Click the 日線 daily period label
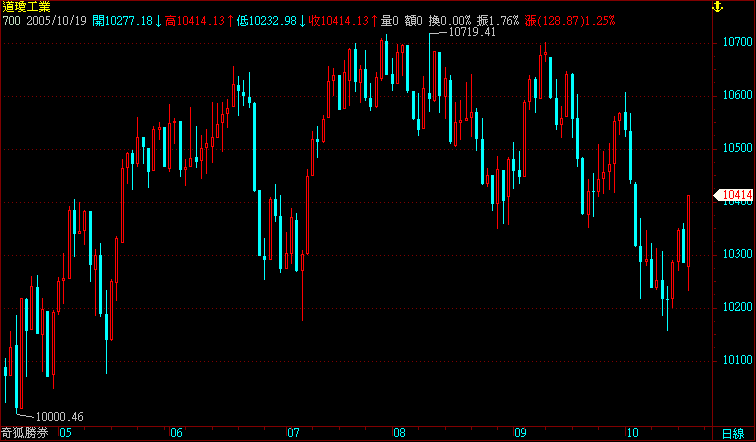The width and height of the screenshot is (756, 442). click(x=733, y=433)
